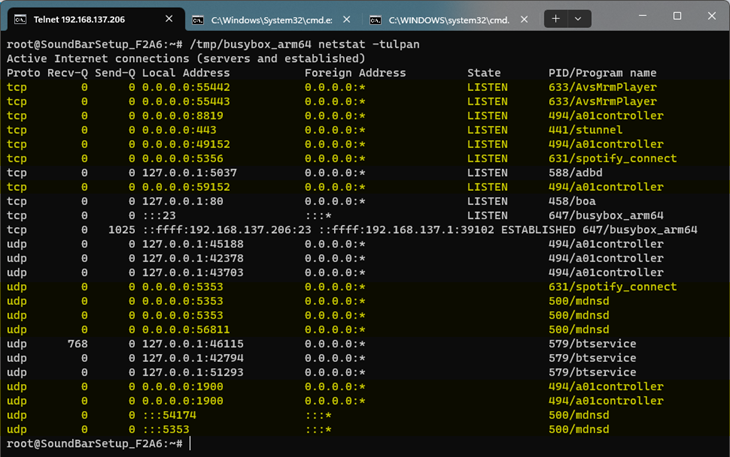Click local address 0.0.0.0:56811
The width and height of the screenshot is (730, 457).
[x=186, y=330]
